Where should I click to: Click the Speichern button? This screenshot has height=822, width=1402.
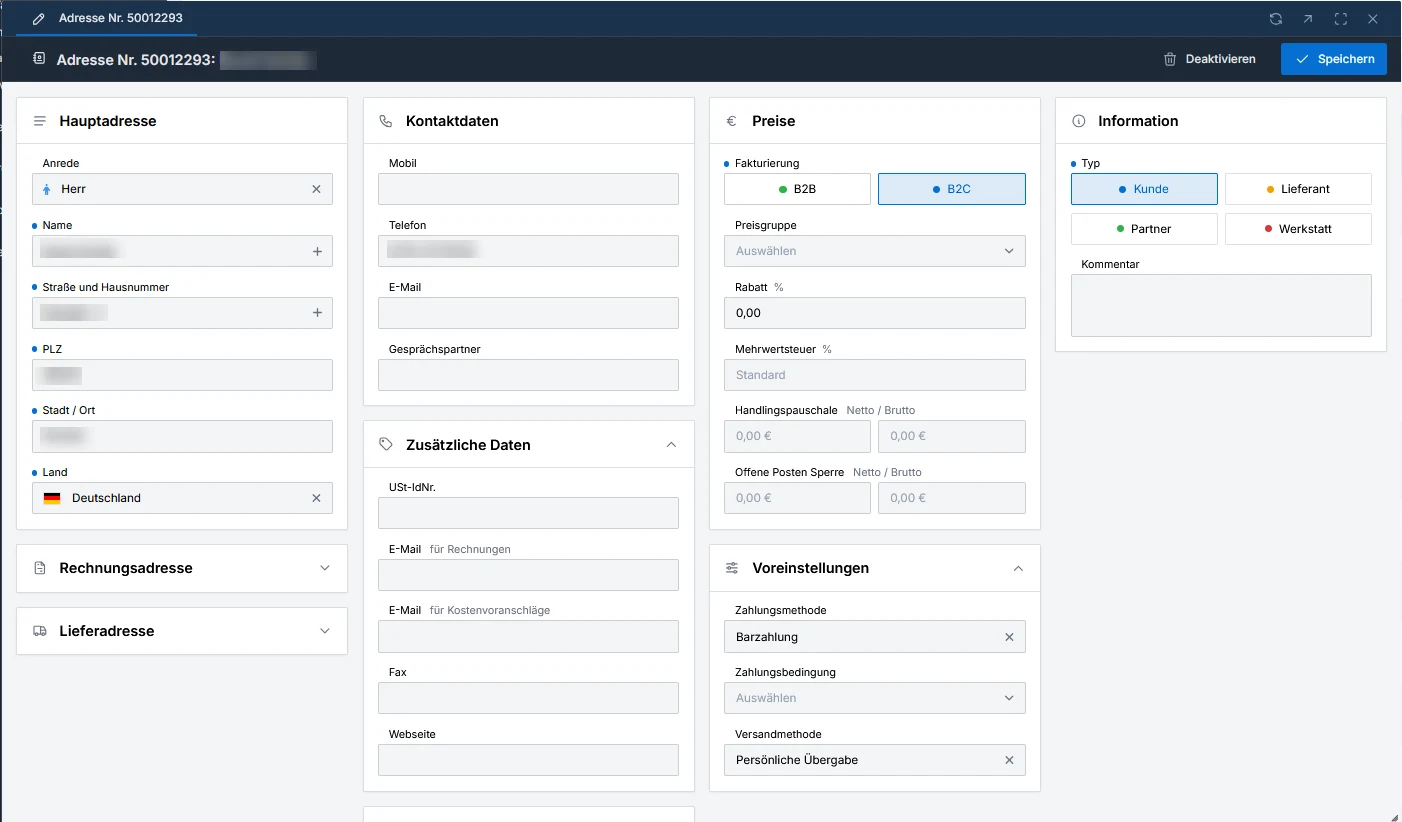(1334, 59)
